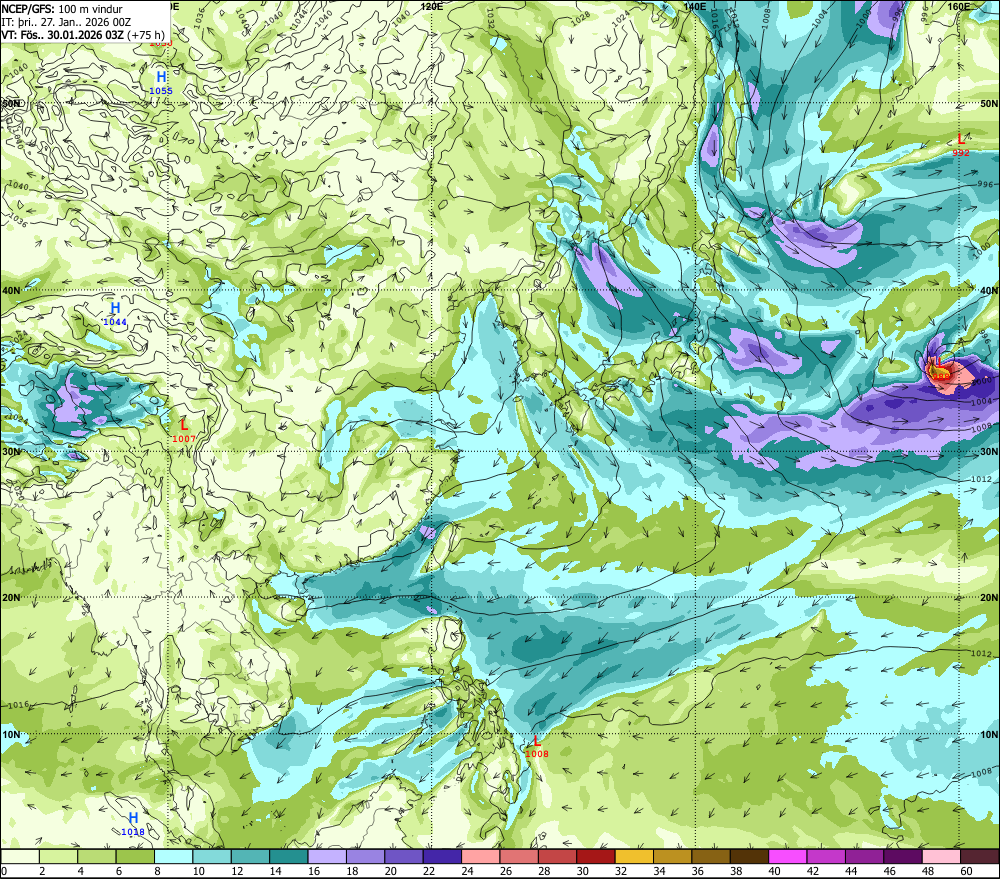Click the 160E longitude label

(x=959, y=6)
